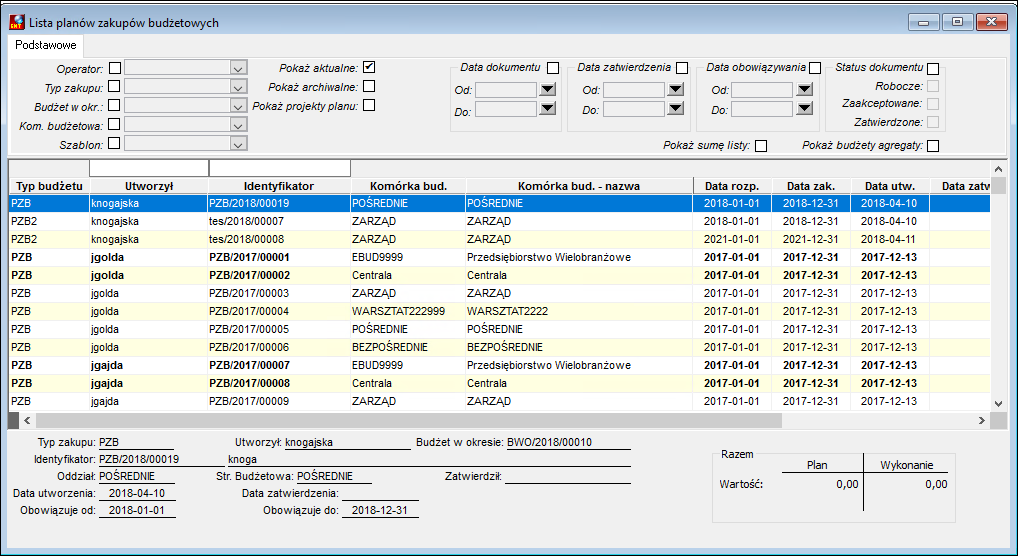Click BEZPOŚREDNIE in Komórka bud. column

pos(408,348)
